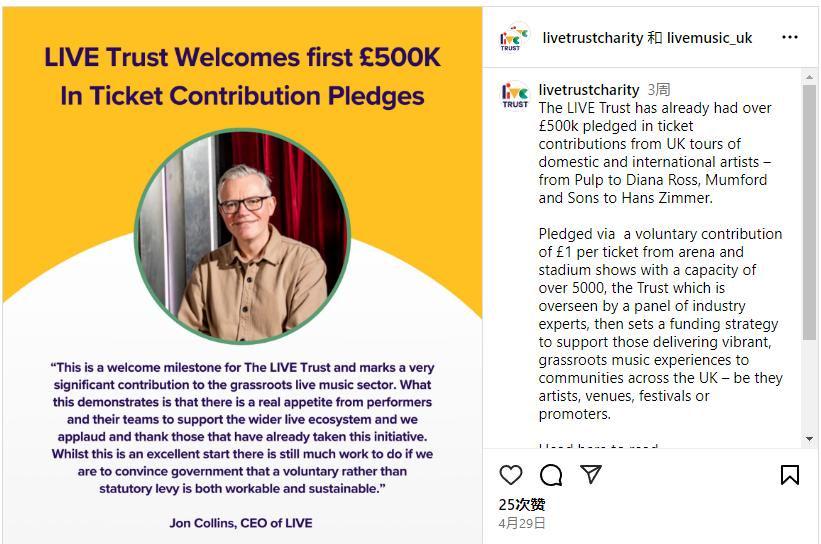Image resolution: width=821 pixels, height=544 pixels.
Task: Click the Jon Collins quote text
Action: 242,428
